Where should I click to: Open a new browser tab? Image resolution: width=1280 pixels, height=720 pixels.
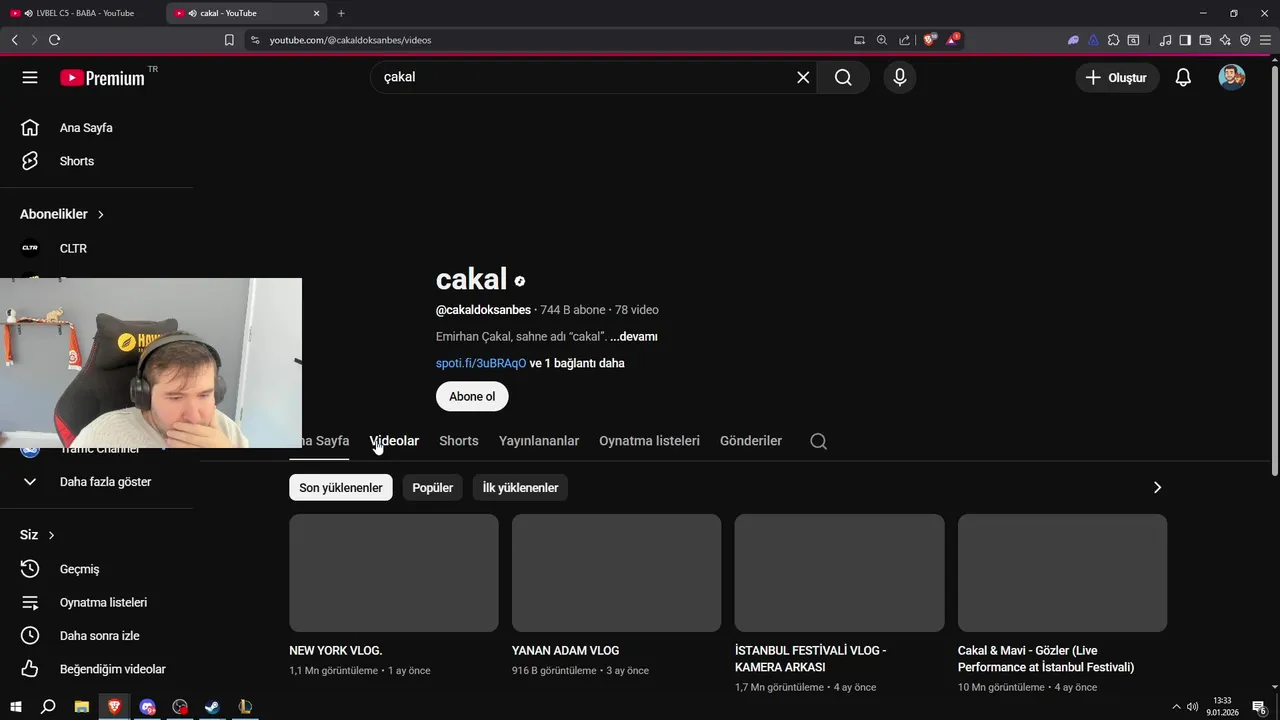click(341, 13)
